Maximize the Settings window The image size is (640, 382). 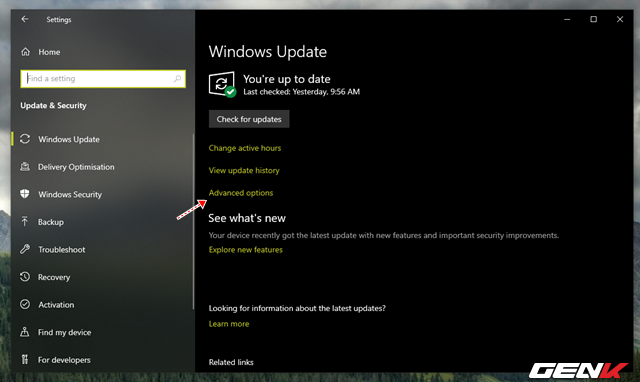[x=593, y=19]
